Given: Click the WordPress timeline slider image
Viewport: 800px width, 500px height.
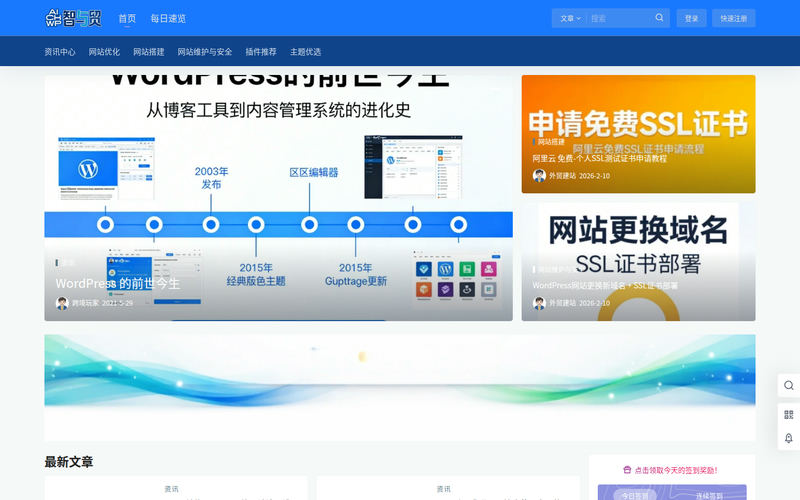Looking at the screenshot, I should [x=279, y=198].
